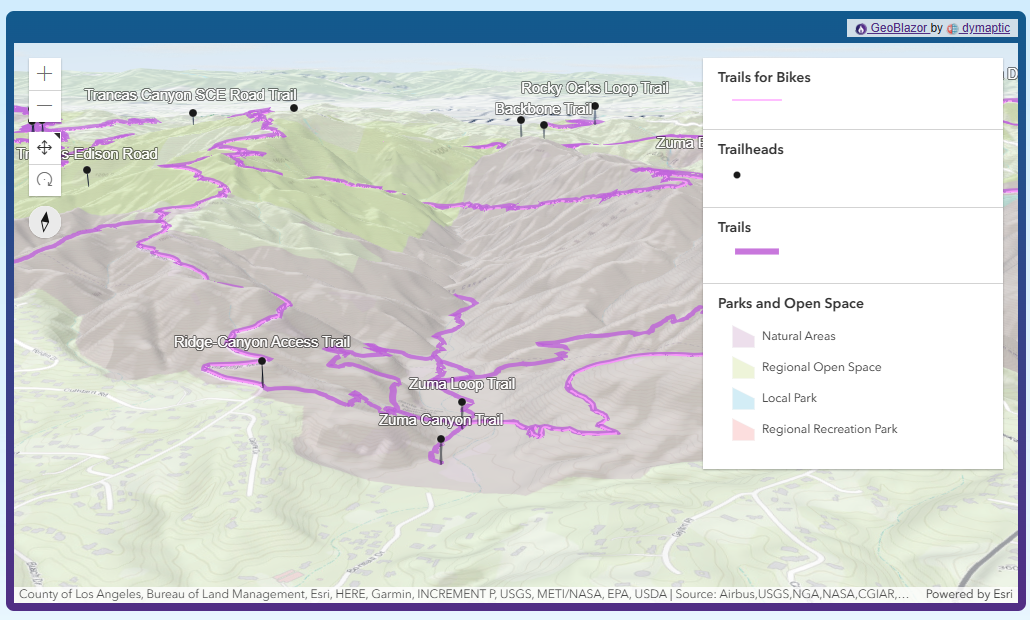This screenshot has height=620, width=1030.
Task: Switch to the rotate navigation tool
Action: tap(45, 180)
